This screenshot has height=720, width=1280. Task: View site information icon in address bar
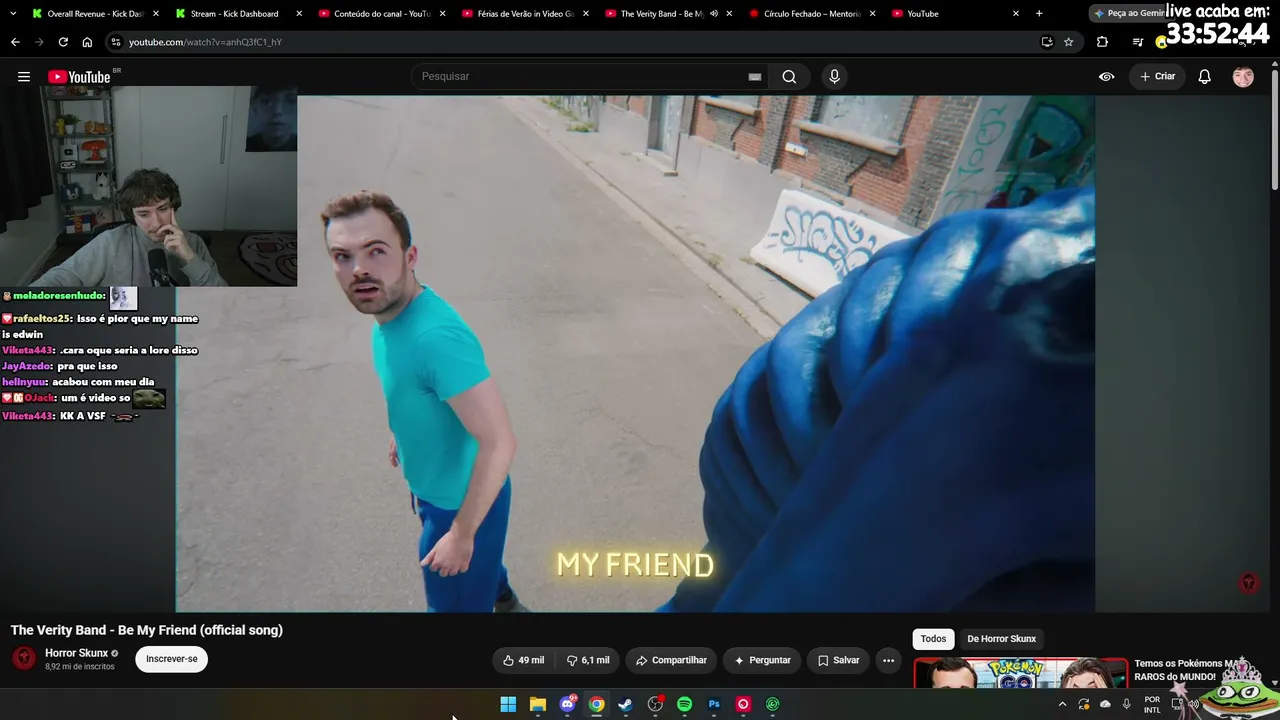[x=116, y=42]
